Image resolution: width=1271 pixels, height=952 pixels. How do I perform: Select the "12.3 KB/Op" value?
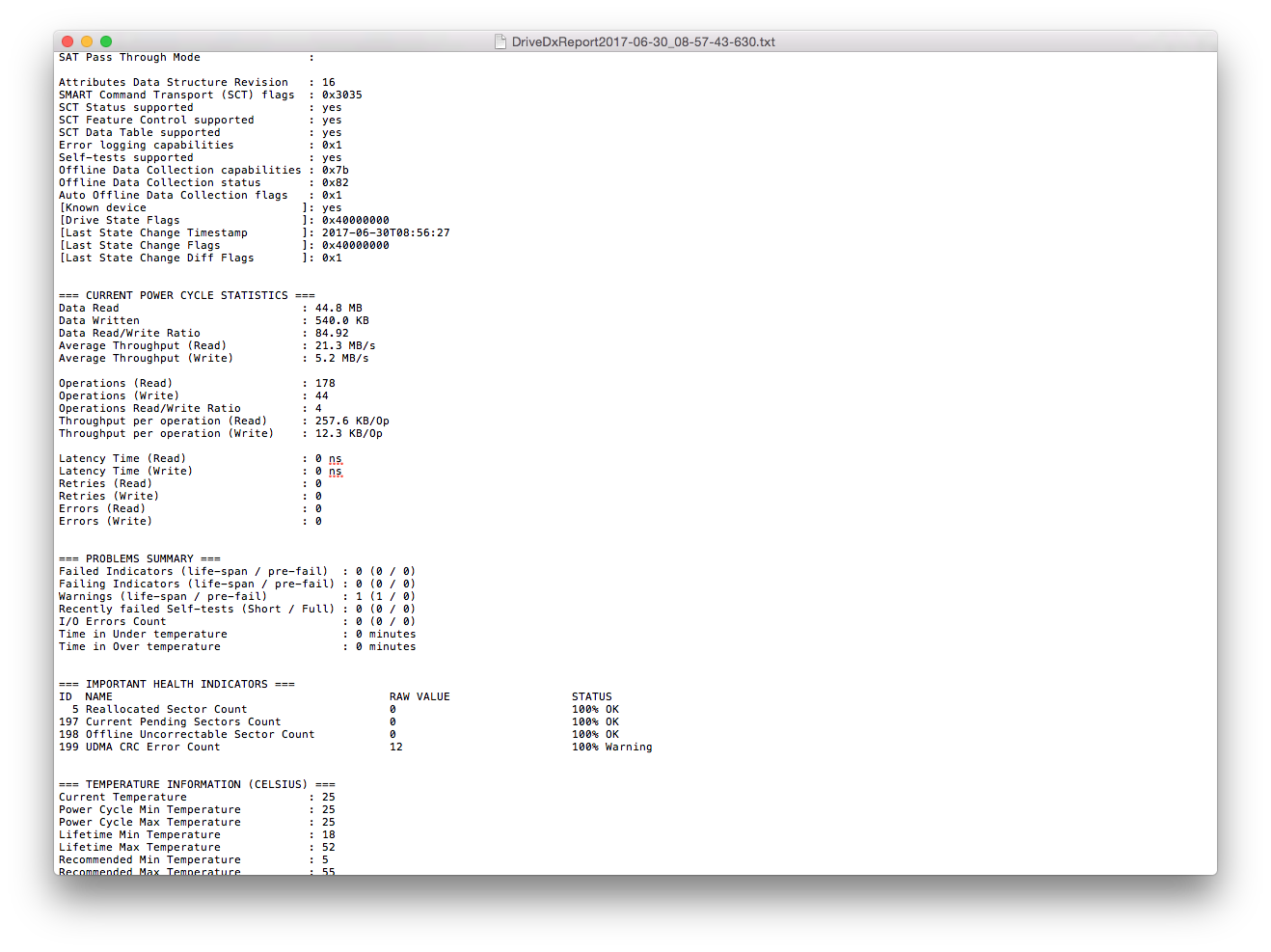point(349,434)
